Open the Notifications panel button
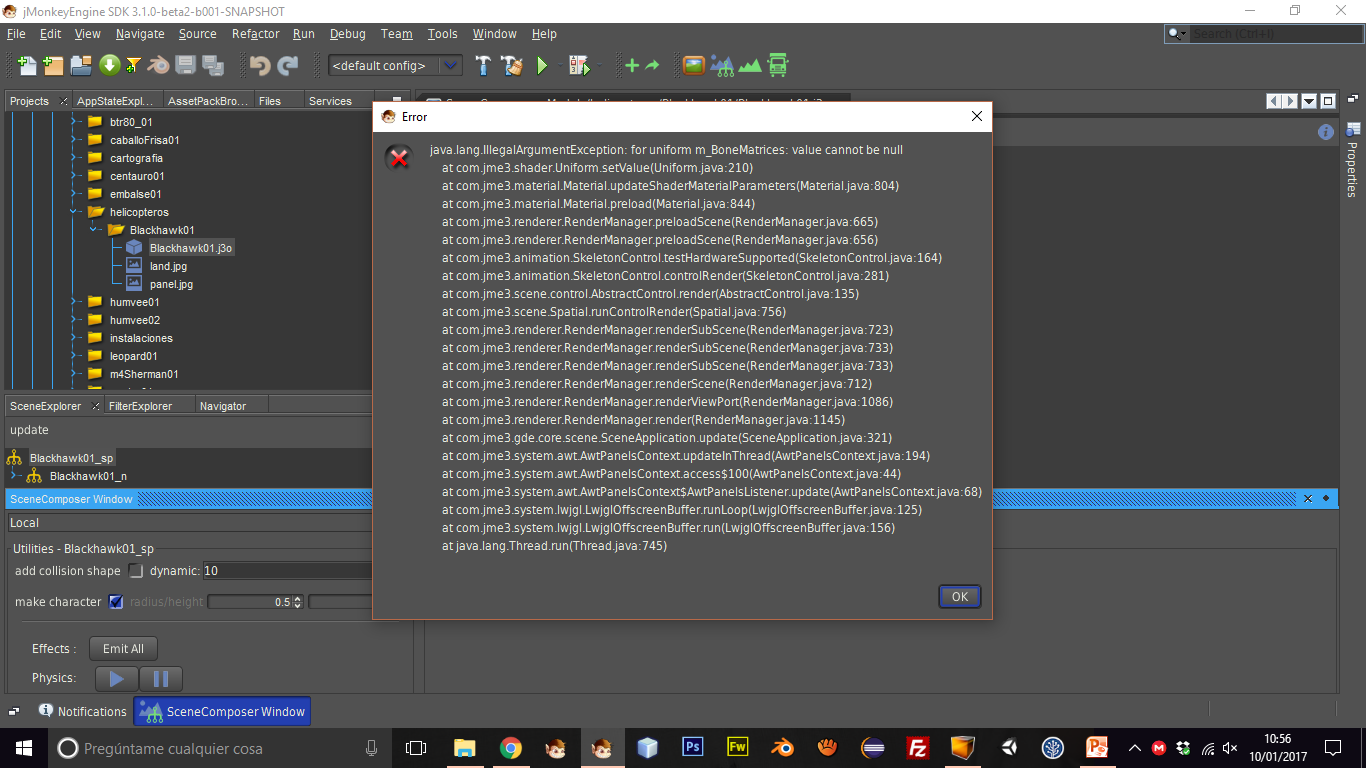The image size is (1366, 768). click(83, 711)
